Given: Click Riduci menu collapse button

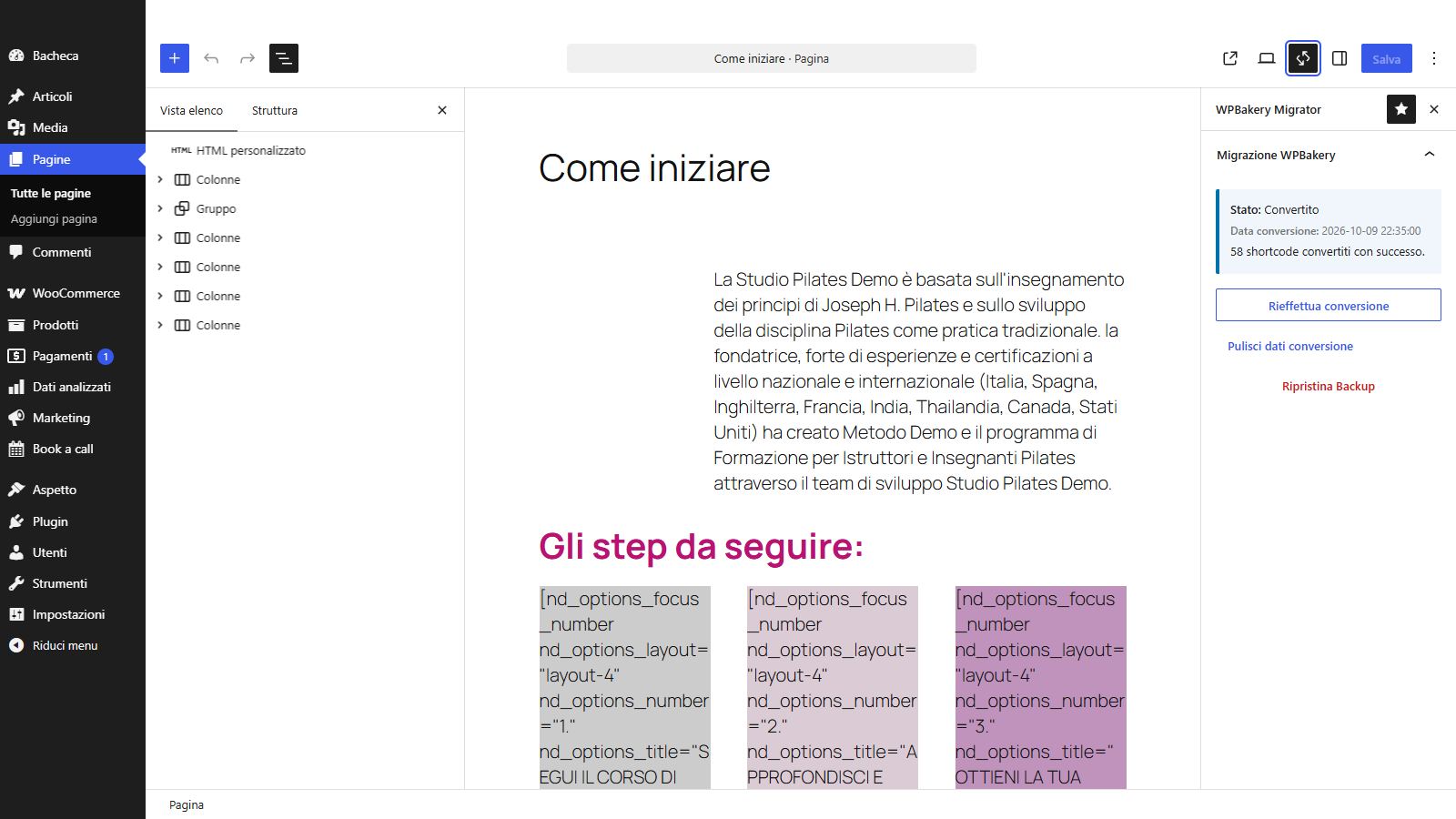Looking at the screenshot, I should (x=73, y=645).
